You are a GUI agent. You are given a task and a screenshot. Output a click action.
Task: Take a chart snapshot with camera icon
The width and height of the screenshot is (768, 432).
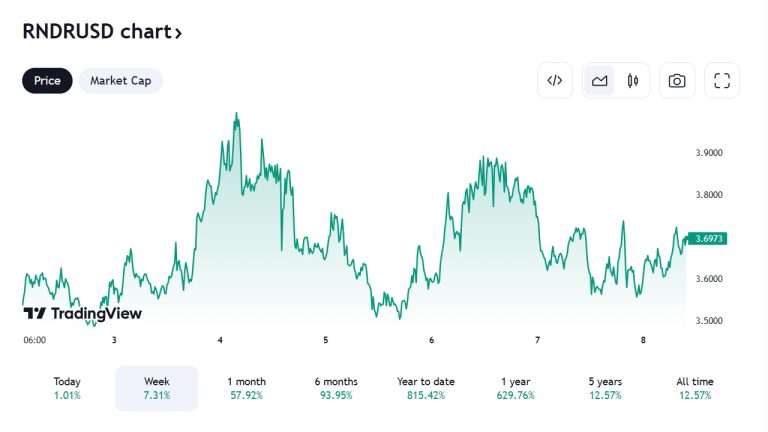pyautogui.click(x=677, y=81)
